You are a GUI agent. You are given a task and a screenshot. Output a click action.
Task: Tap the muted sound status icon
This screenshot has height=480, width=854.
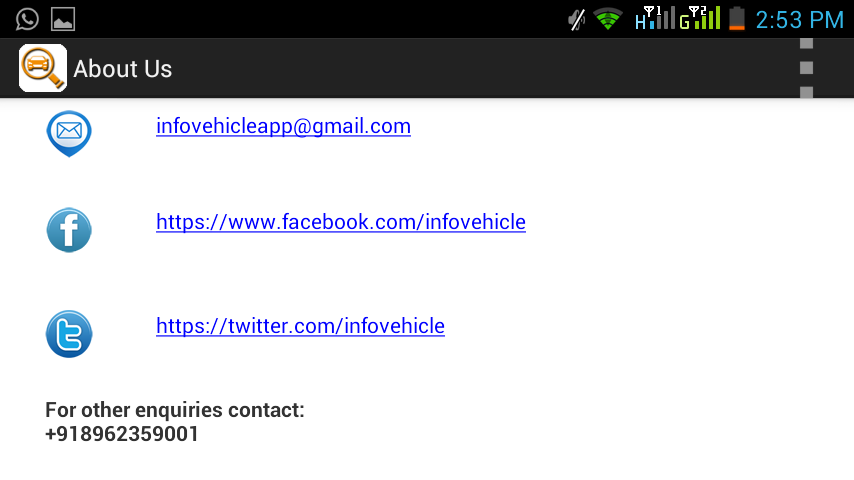coord(576,20)
